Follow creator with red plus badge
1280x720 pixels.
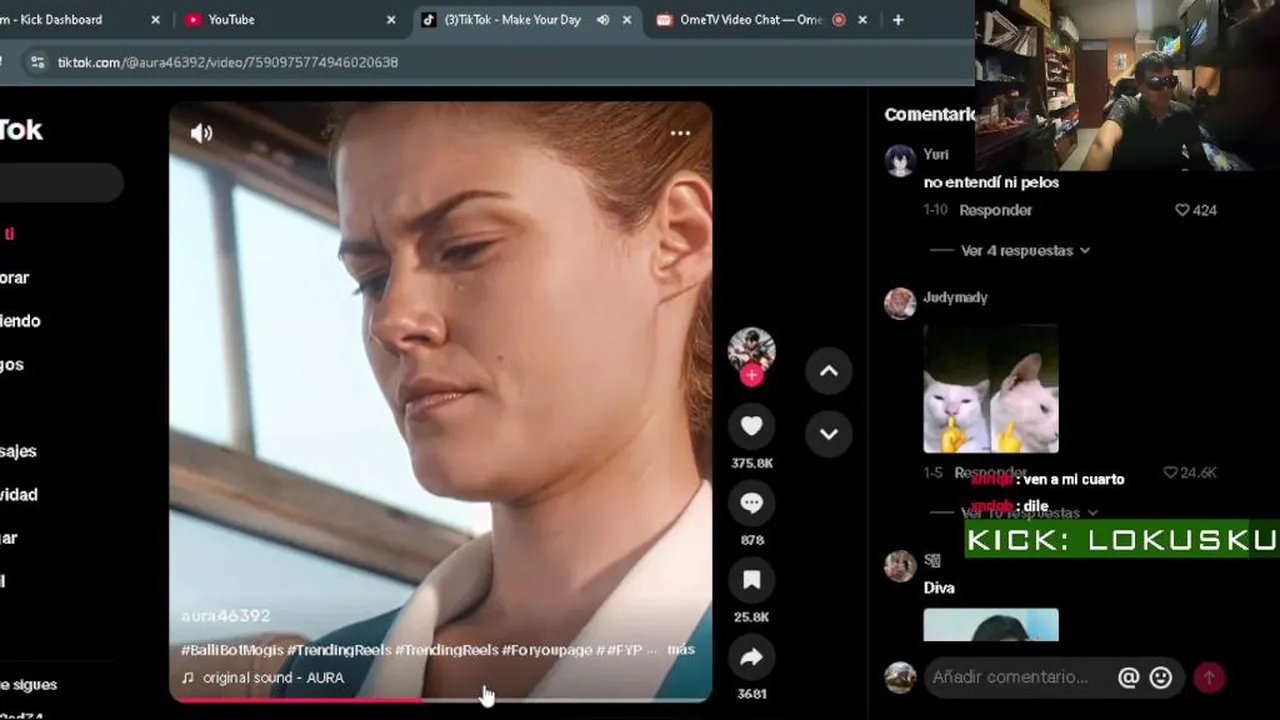(x=752, y=376)
